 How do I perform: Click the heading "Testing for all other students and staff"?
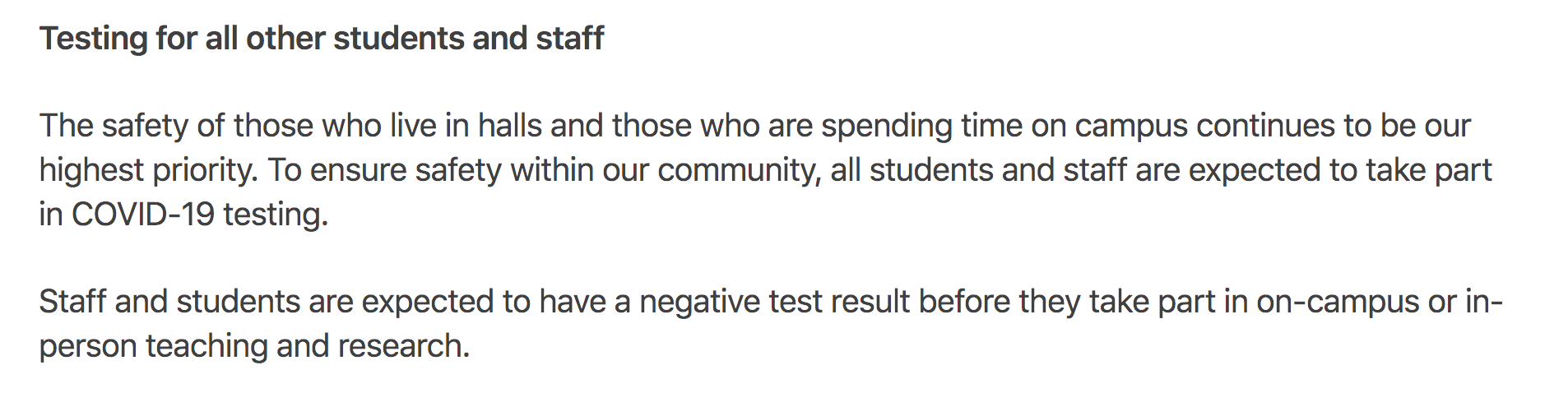(x=322, y=39)
